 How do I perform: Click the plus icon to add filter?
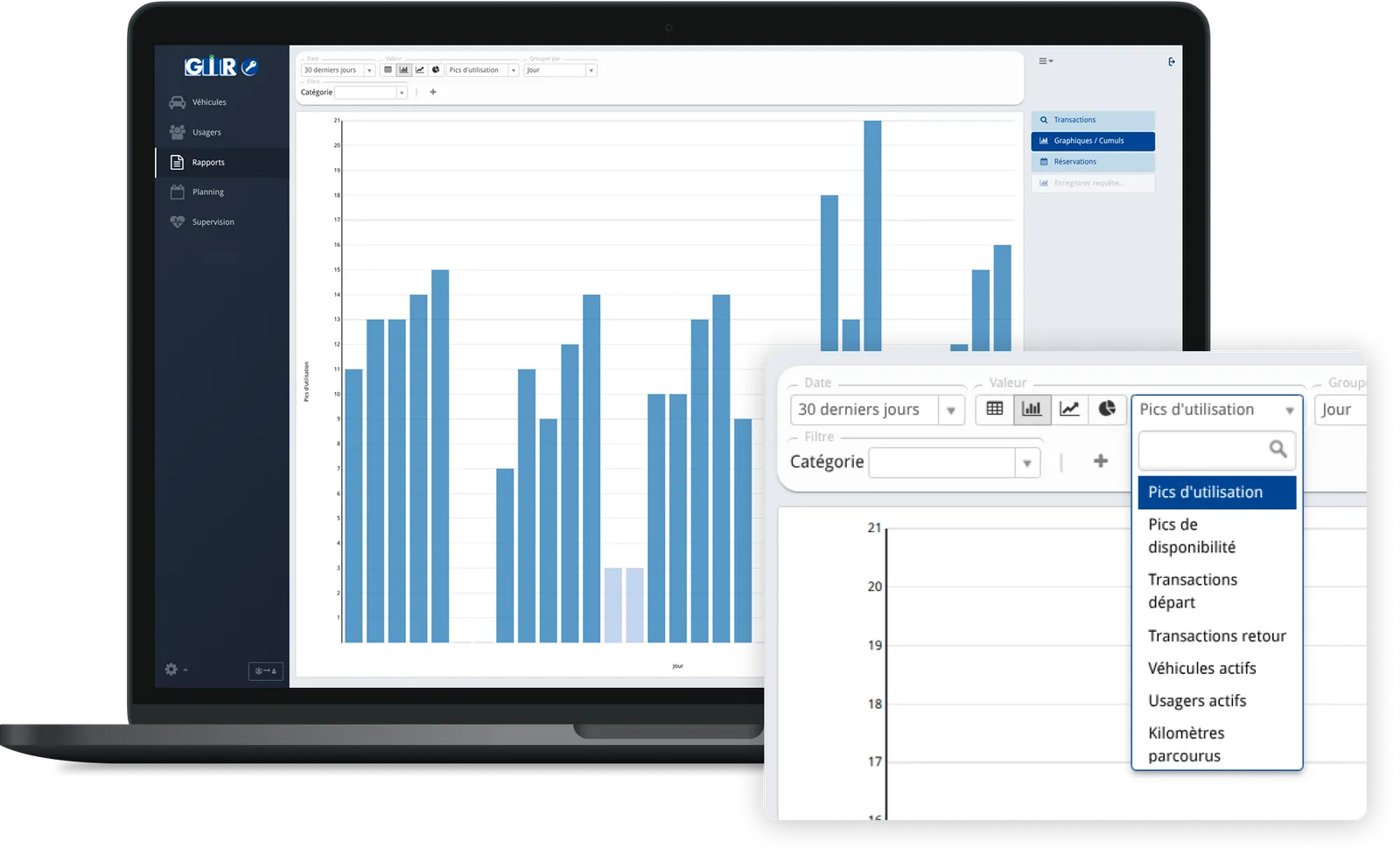(x=1100, y=461)
